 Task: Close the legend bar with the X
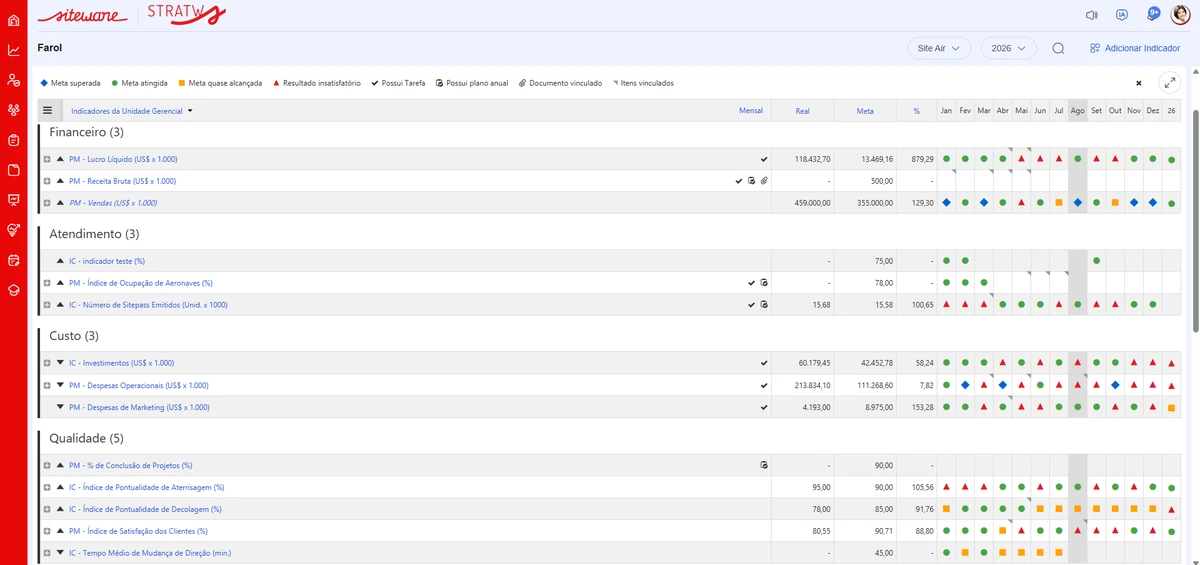tap(1138, 83)
